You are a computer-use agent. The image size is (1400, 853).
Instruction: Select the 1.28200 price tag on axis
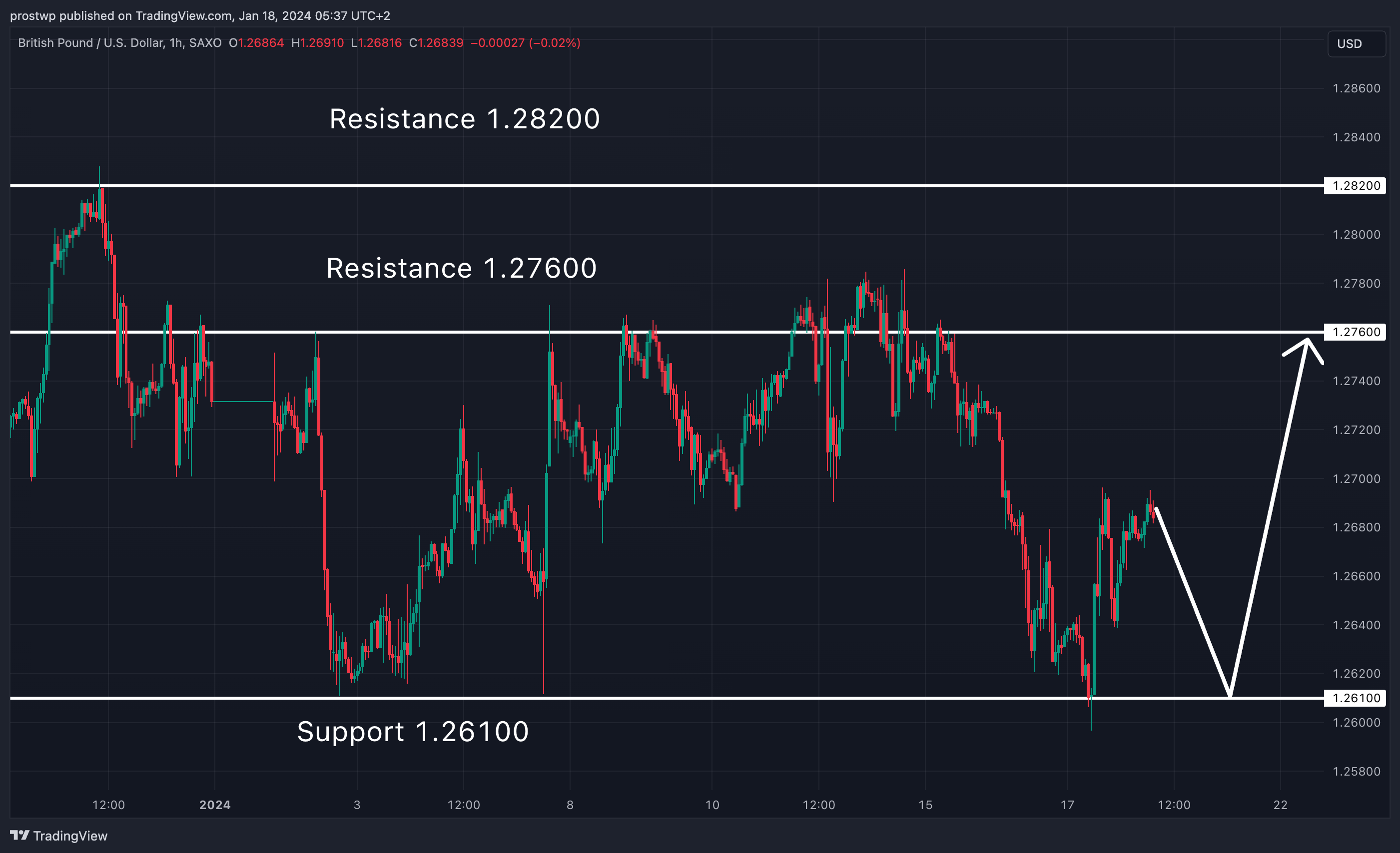[1356, 186]
